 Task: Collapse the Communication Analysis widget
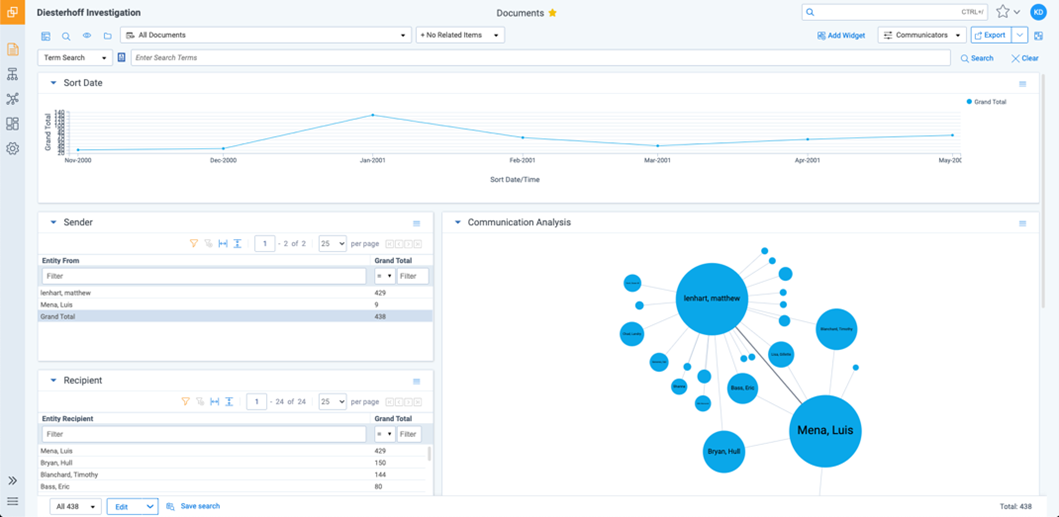(x=458, y=223)
